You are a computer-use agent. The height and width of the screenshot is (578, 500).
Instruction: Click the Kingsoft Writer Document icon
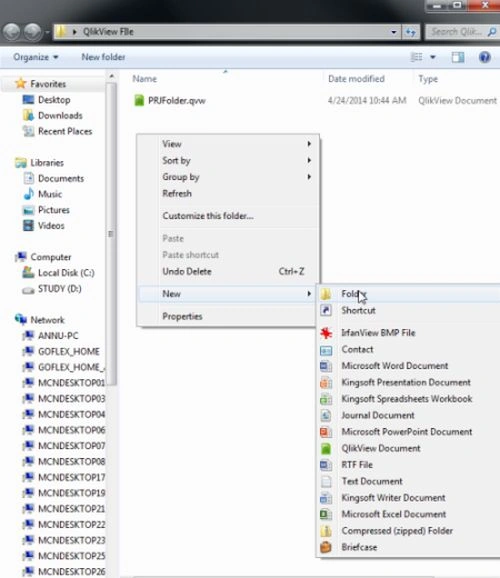click(326, 498)
